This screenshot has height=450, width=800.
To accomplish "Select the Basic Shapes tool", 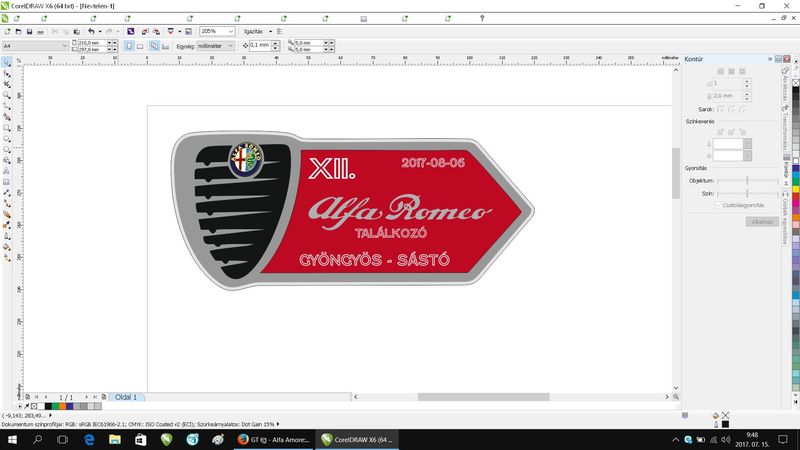I will click(7, 160).
